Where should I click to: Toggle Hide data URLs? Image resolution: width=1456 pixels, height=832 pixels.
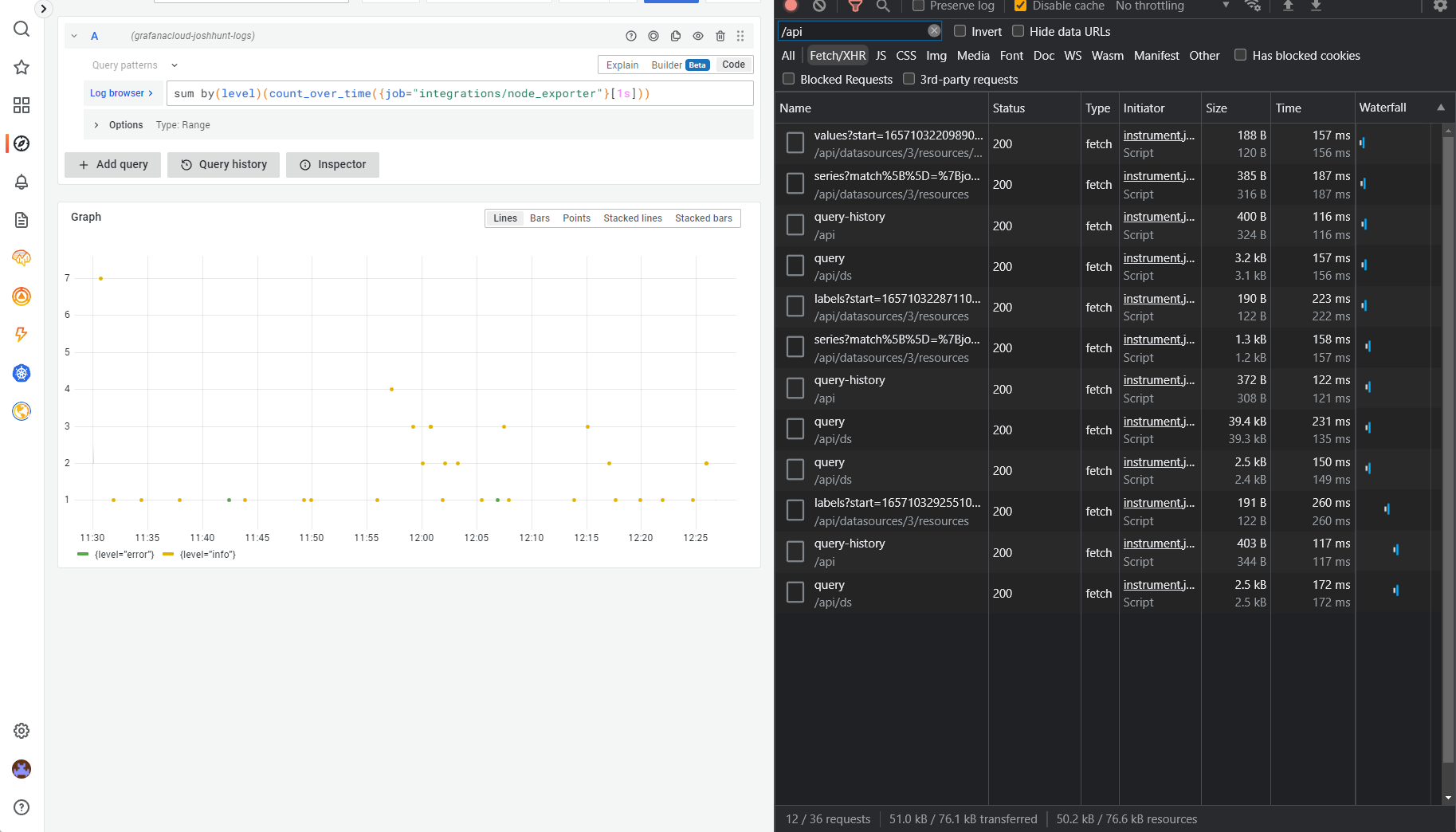[x=1018, y=31]
